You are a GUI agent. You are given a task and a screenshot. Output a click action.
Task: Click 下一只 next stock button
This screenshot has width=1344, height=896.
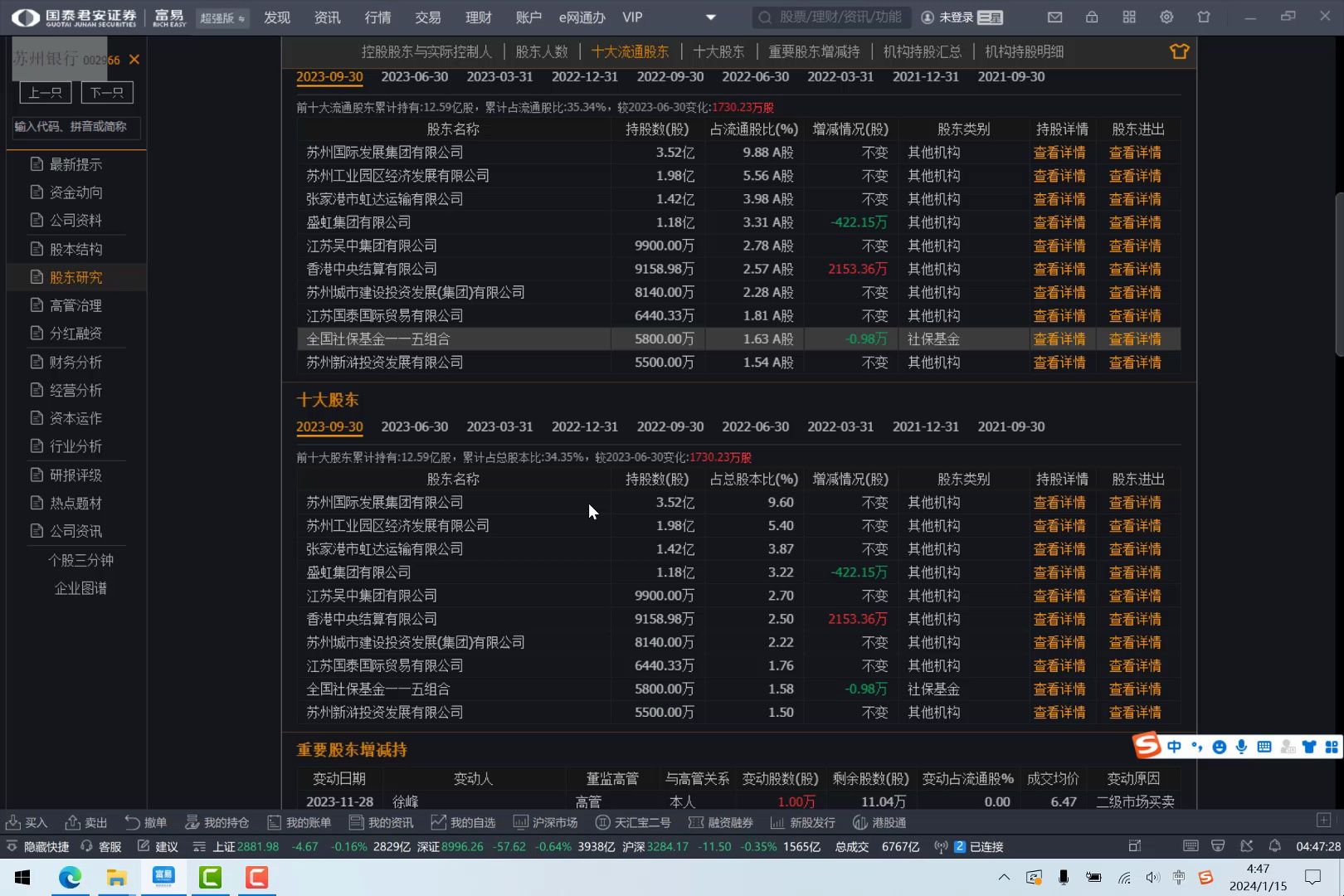pos(107,92)
